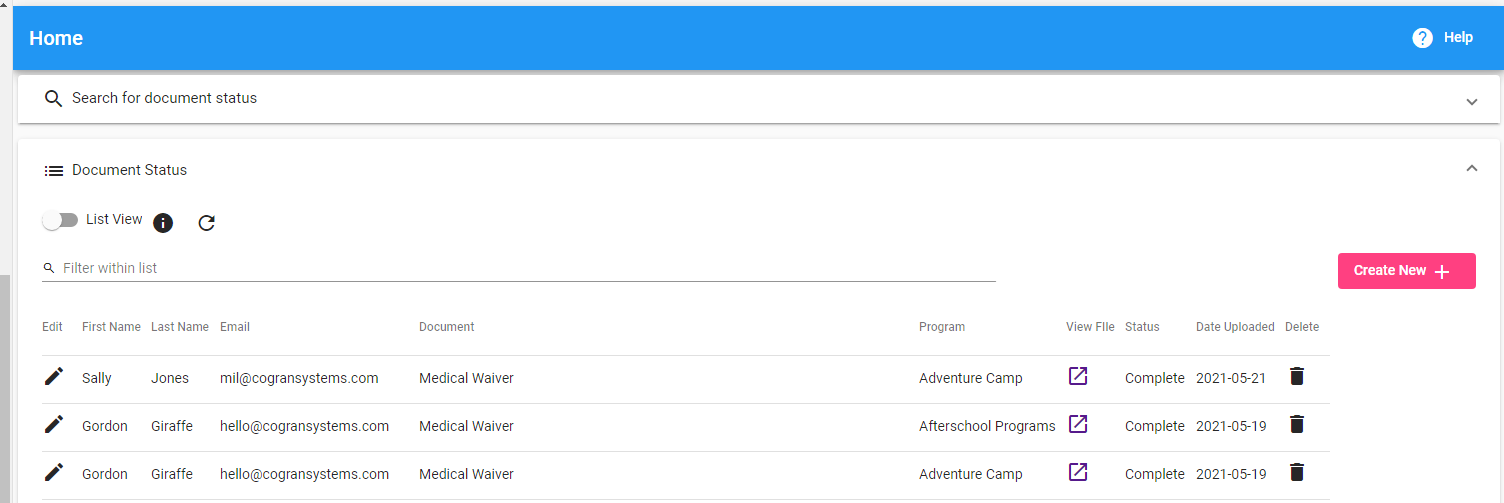Click date 2021-05-21
Screen dimensions: 1504x503
[x=1231, y=378]
